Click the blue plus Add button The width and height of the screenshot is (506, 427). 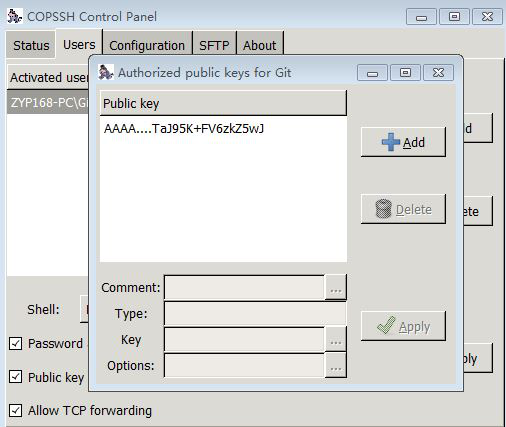point(403,142)
